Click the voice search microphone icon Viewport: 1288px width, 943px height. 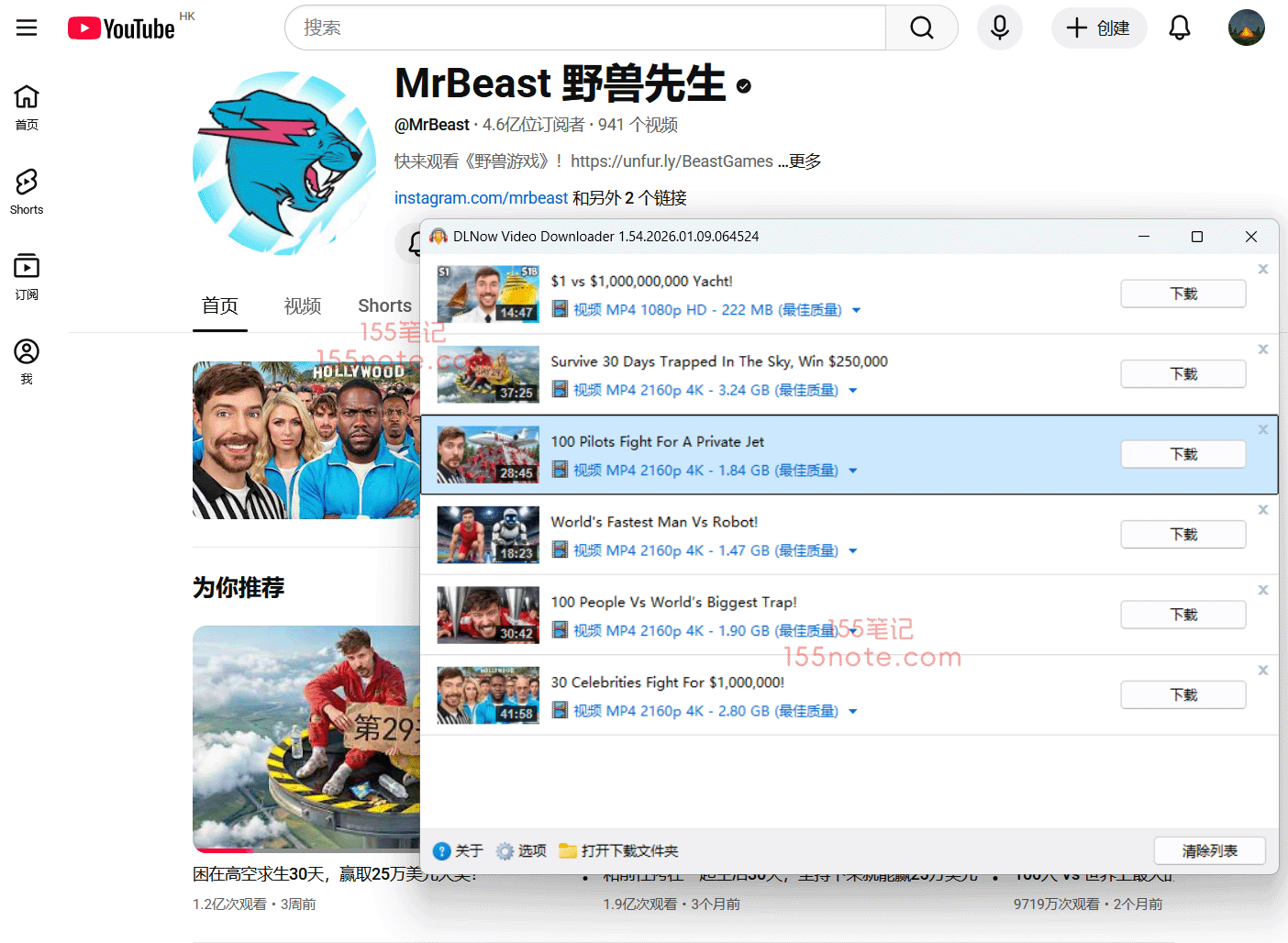tap(999, 28)
